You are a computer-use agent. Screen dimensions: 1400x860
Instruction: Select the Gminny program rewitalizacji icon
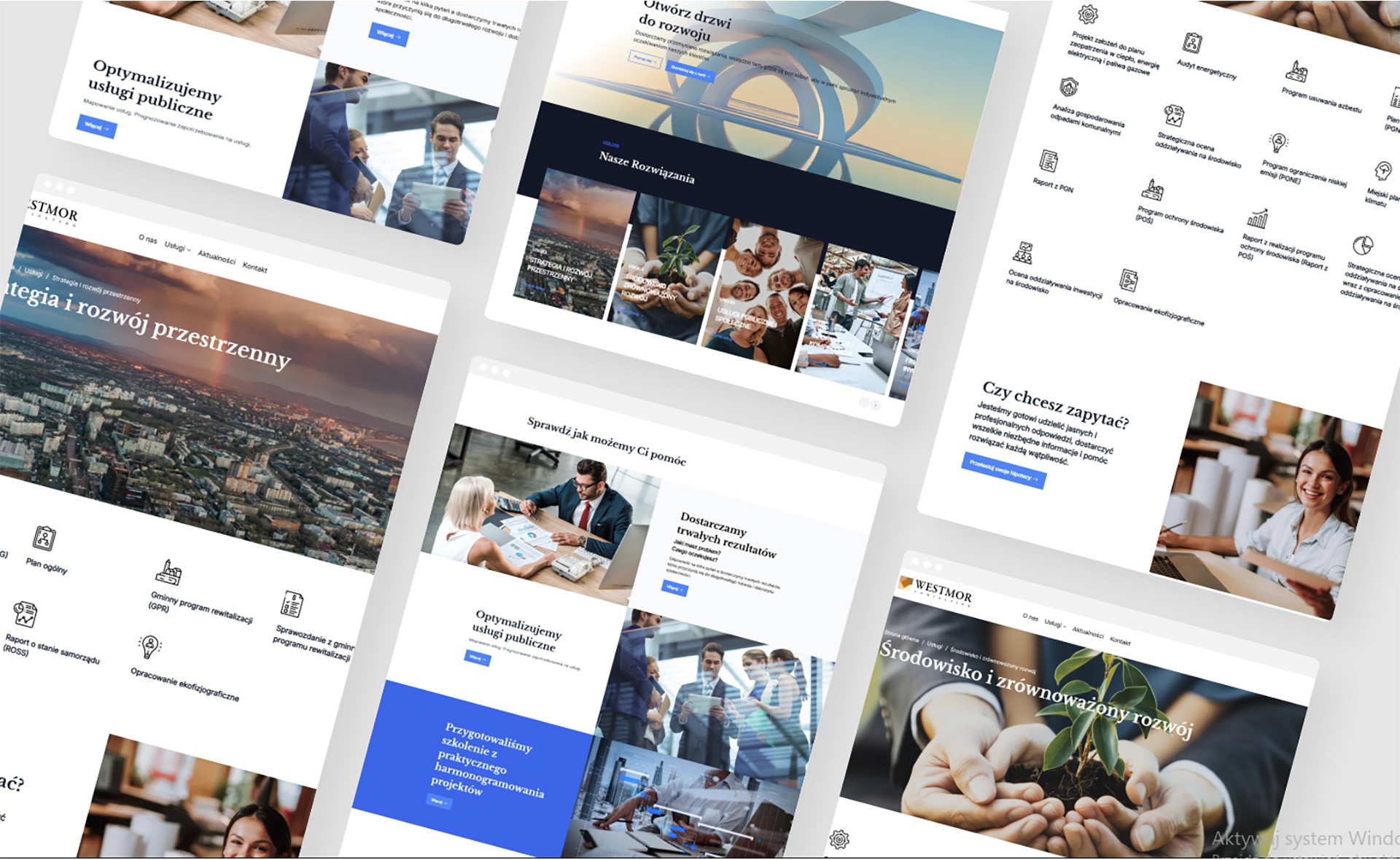click(x=168, y=572)
